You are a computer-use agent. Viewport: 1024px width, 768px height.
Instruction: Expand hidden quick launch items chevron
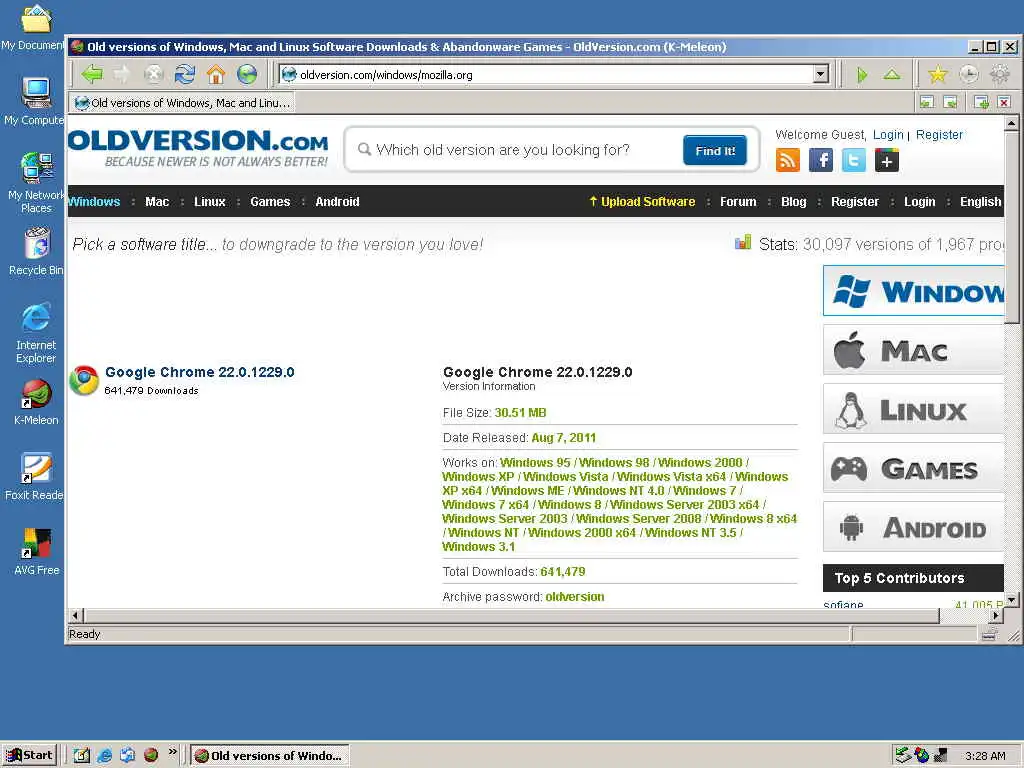(x=172, y=752)
